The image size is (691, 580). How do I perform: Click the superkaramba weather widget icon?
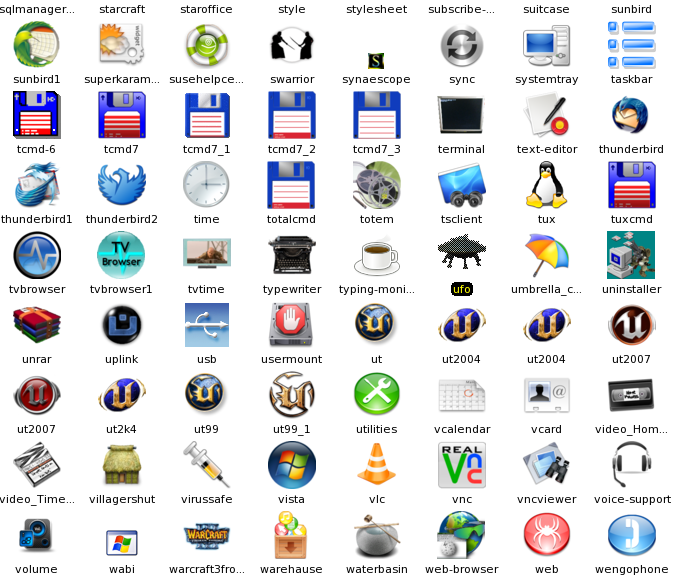(122, 45)
